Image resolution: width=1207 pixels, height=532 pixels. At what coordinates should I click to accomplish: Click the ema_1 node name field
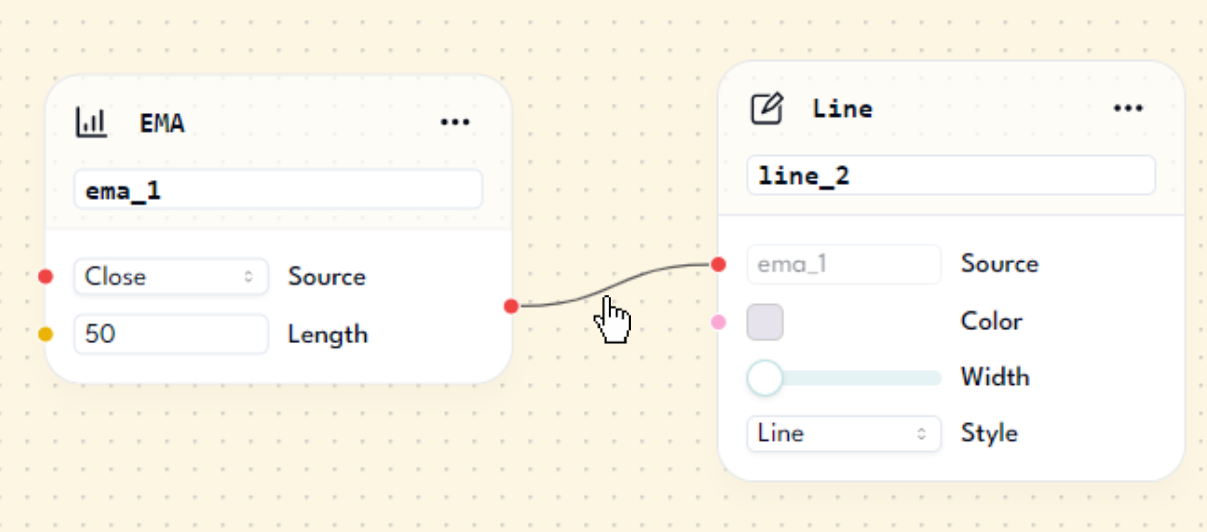click(x=278, y=190)
